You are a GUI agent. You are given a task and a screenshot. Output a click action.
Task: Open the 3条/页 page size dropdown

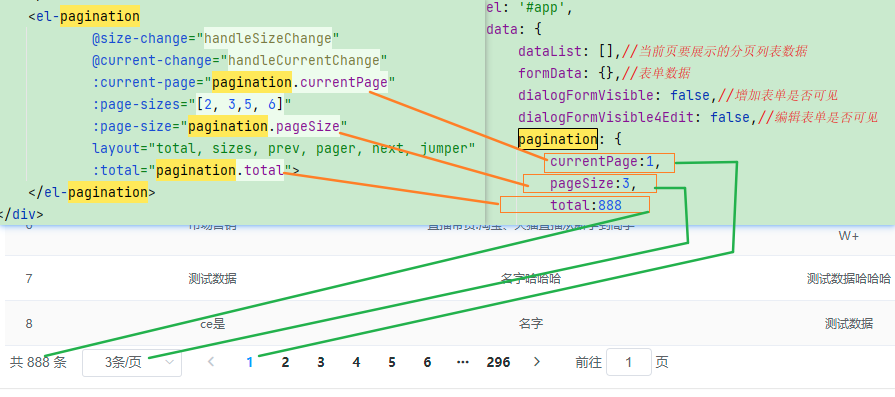point(132,363)
